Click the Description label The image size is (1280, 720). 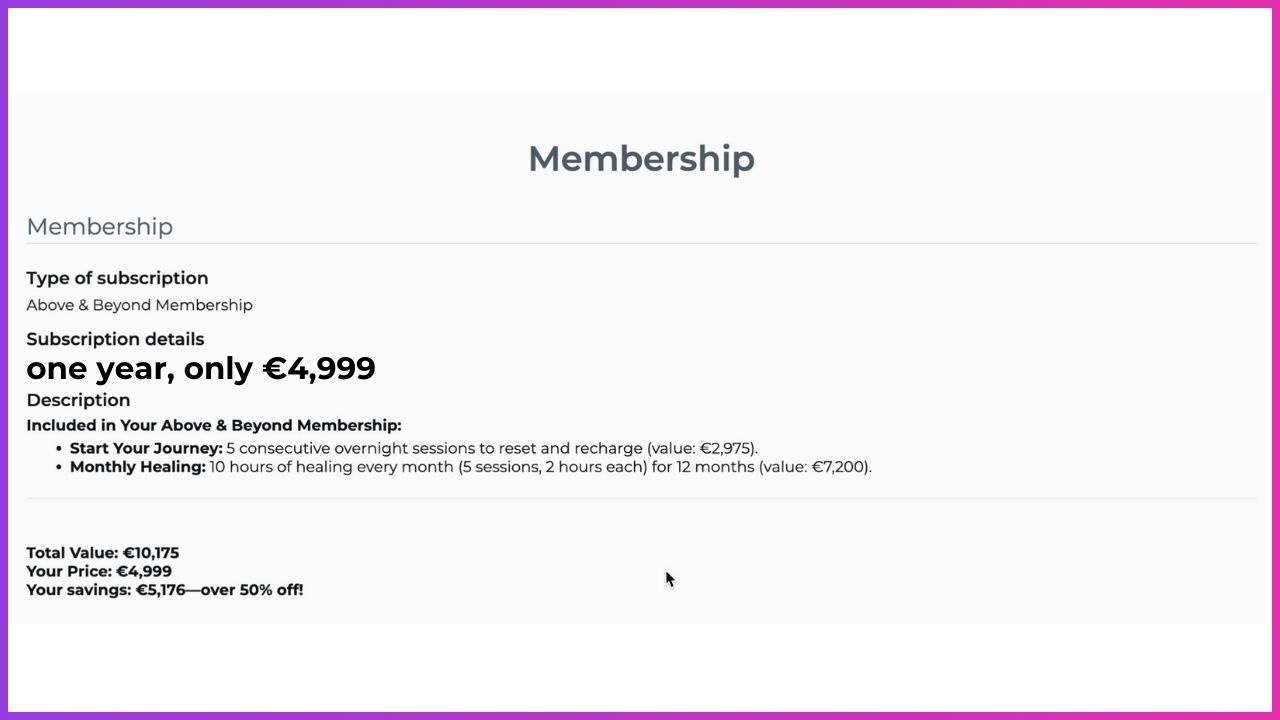78,400
